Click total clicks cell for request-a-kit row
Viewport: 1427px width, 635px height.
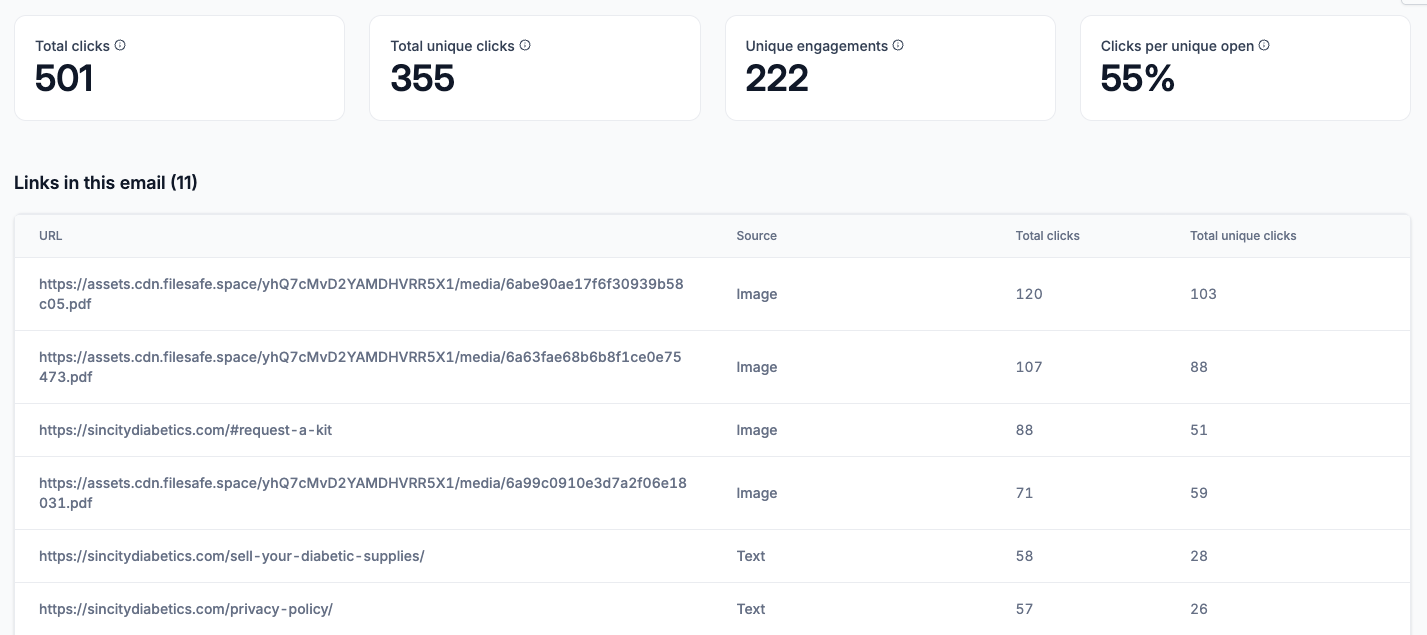(1025, 430)
